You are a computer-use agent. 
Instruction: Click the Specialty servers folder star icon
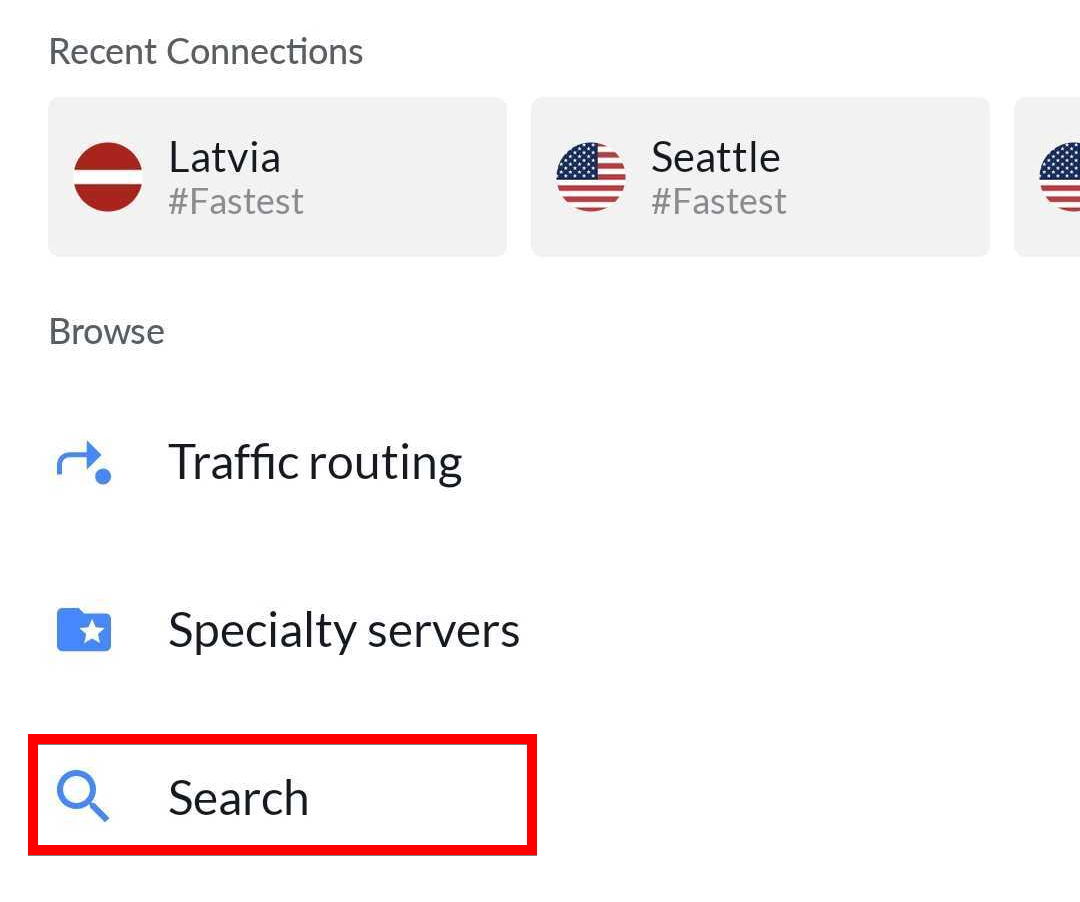click(84, 631)
